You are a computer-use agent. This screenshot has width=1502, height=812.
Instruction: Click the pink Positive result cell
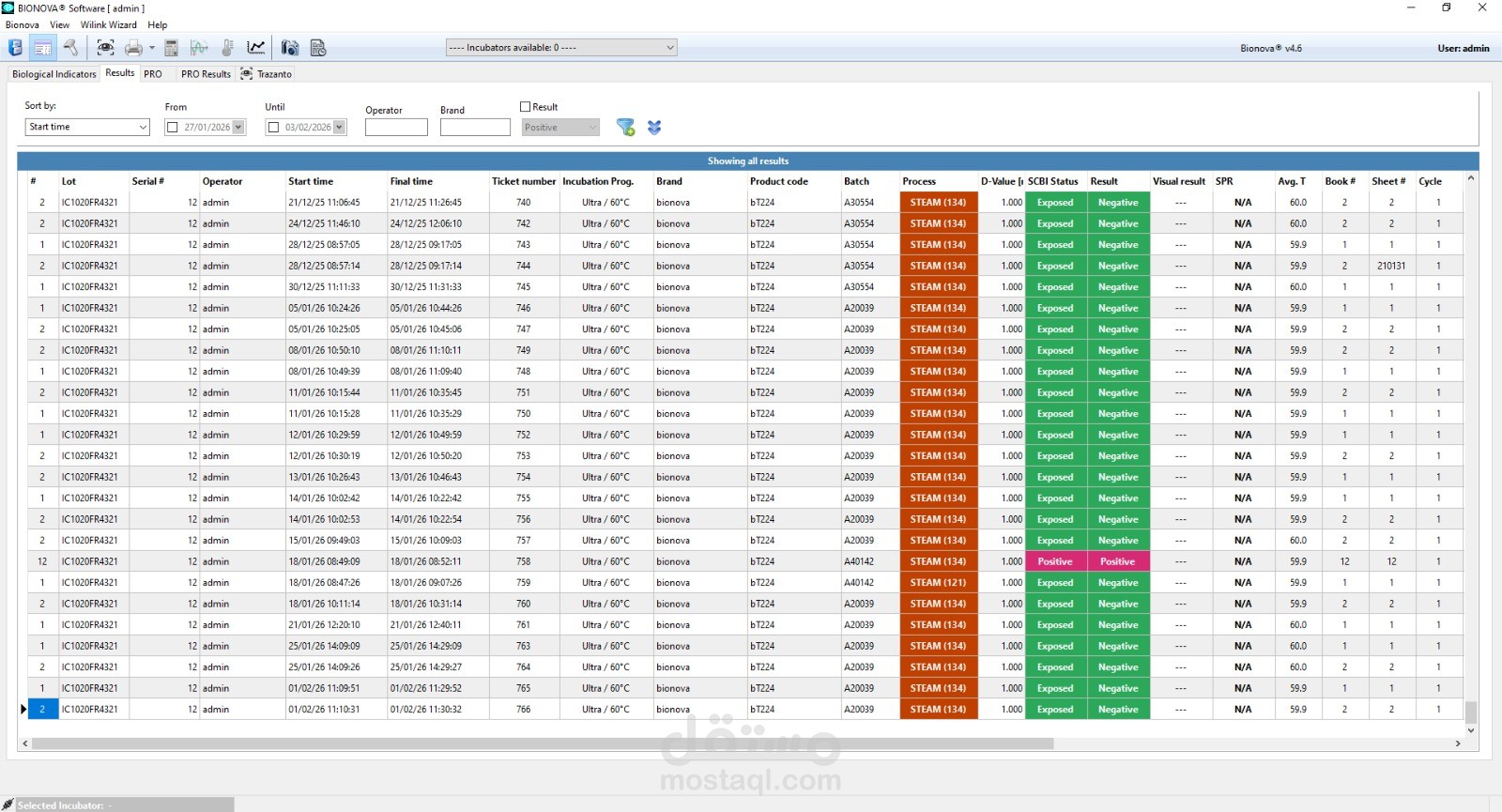pyautogui.click(x=1118, y=561)
